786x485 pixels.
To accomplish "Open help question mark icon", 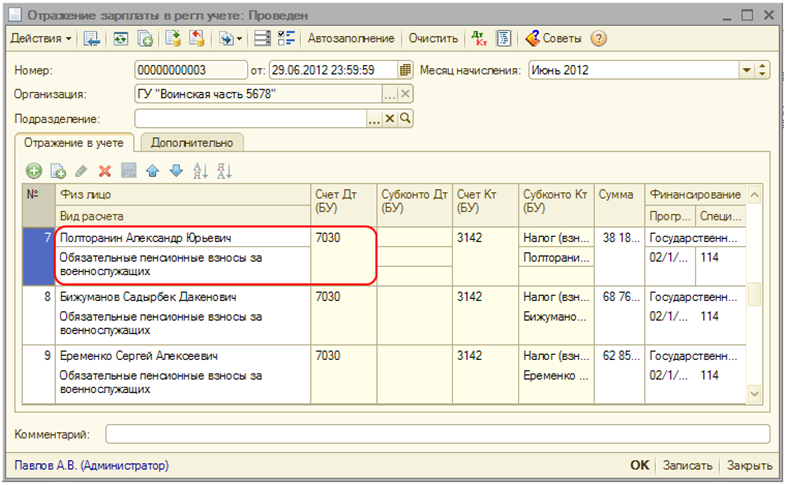I will [599, 39].
